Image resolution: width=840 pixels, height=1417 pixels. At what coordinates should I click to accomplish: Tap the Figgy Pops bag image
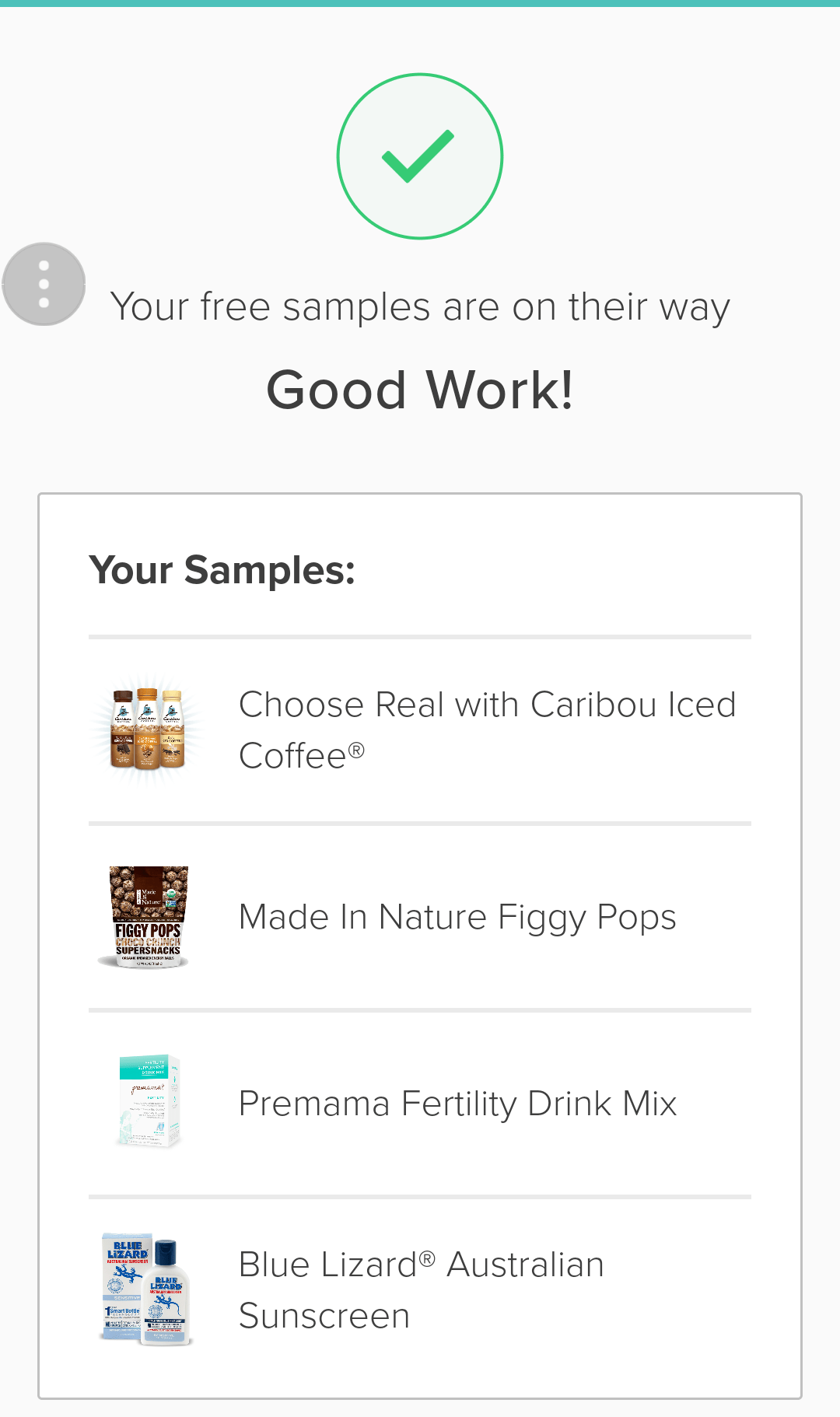click(x=148, y=917)
